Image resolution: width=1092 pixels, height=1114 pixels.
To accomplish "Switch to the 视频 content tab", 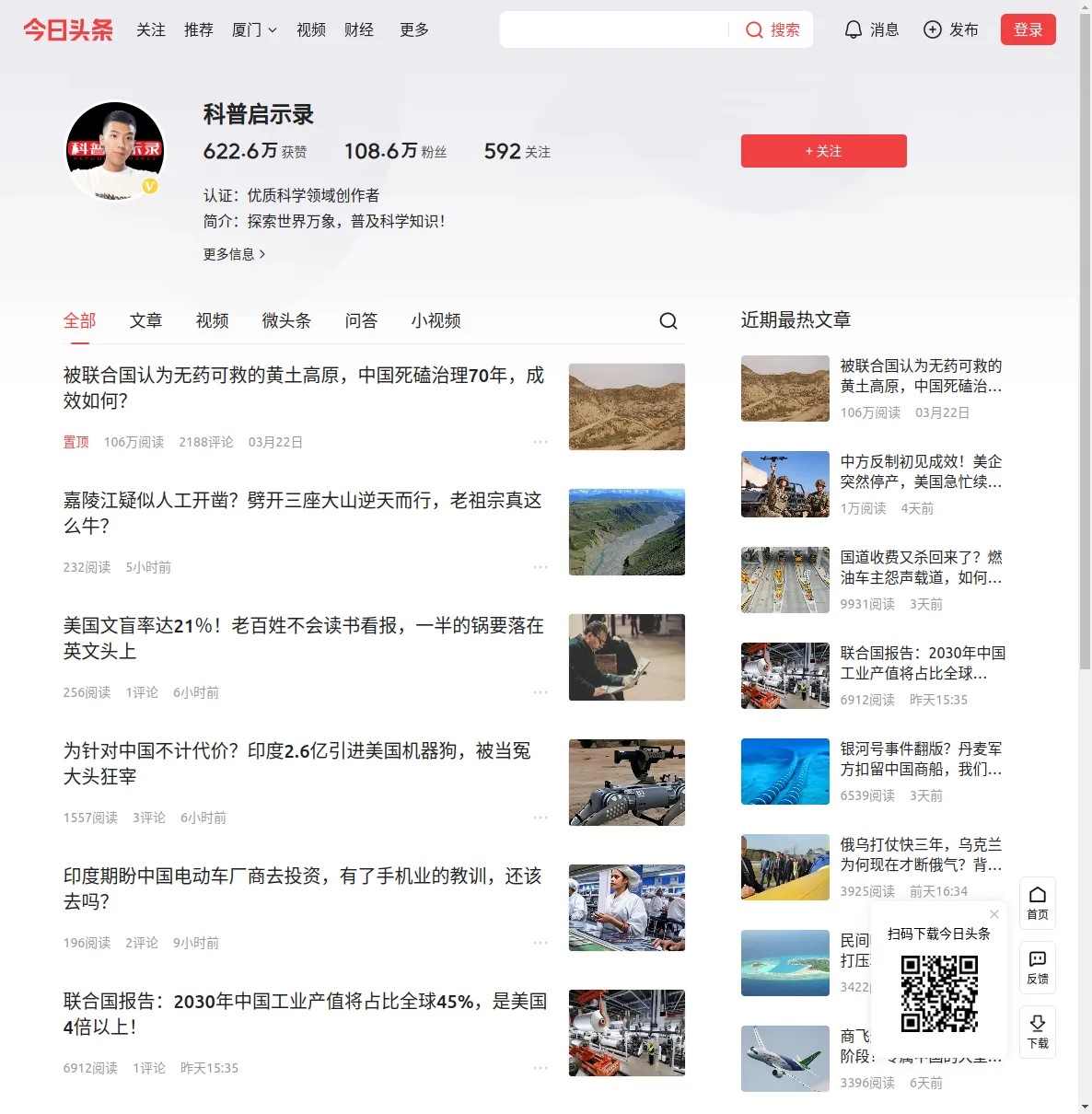I will point(213,320).
